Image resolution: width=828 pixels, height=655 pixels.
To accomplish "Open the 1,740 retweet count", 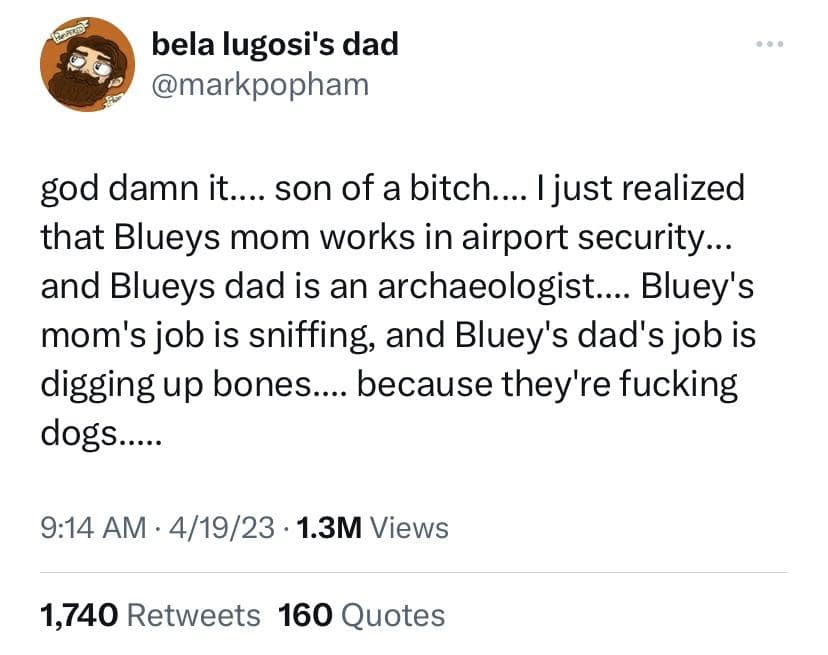I will coord(80,615).
